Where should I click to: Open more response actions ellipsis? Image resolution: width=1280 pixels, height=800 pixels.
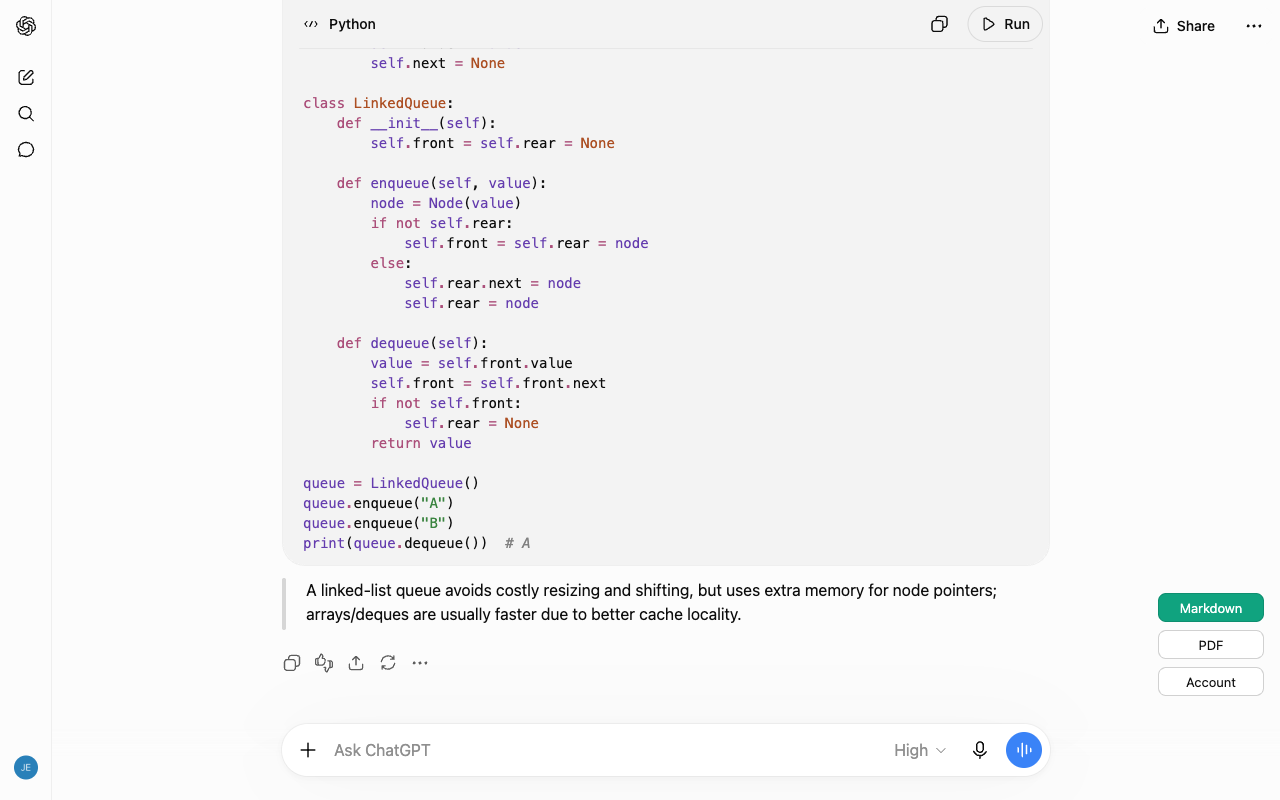(420, 663)
